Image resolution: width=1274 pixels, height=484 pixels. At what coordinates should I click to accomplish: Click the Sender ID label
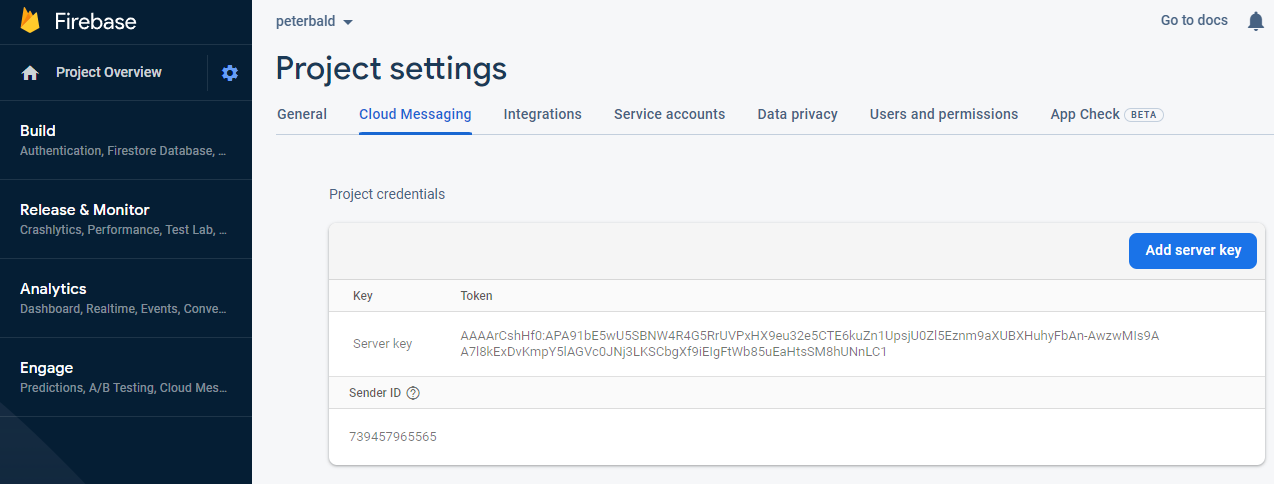[x=375, y=393]
